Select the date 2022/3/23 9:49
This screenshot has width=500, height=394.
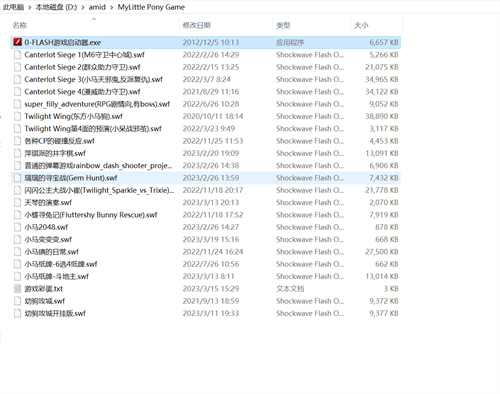point(209,129)
